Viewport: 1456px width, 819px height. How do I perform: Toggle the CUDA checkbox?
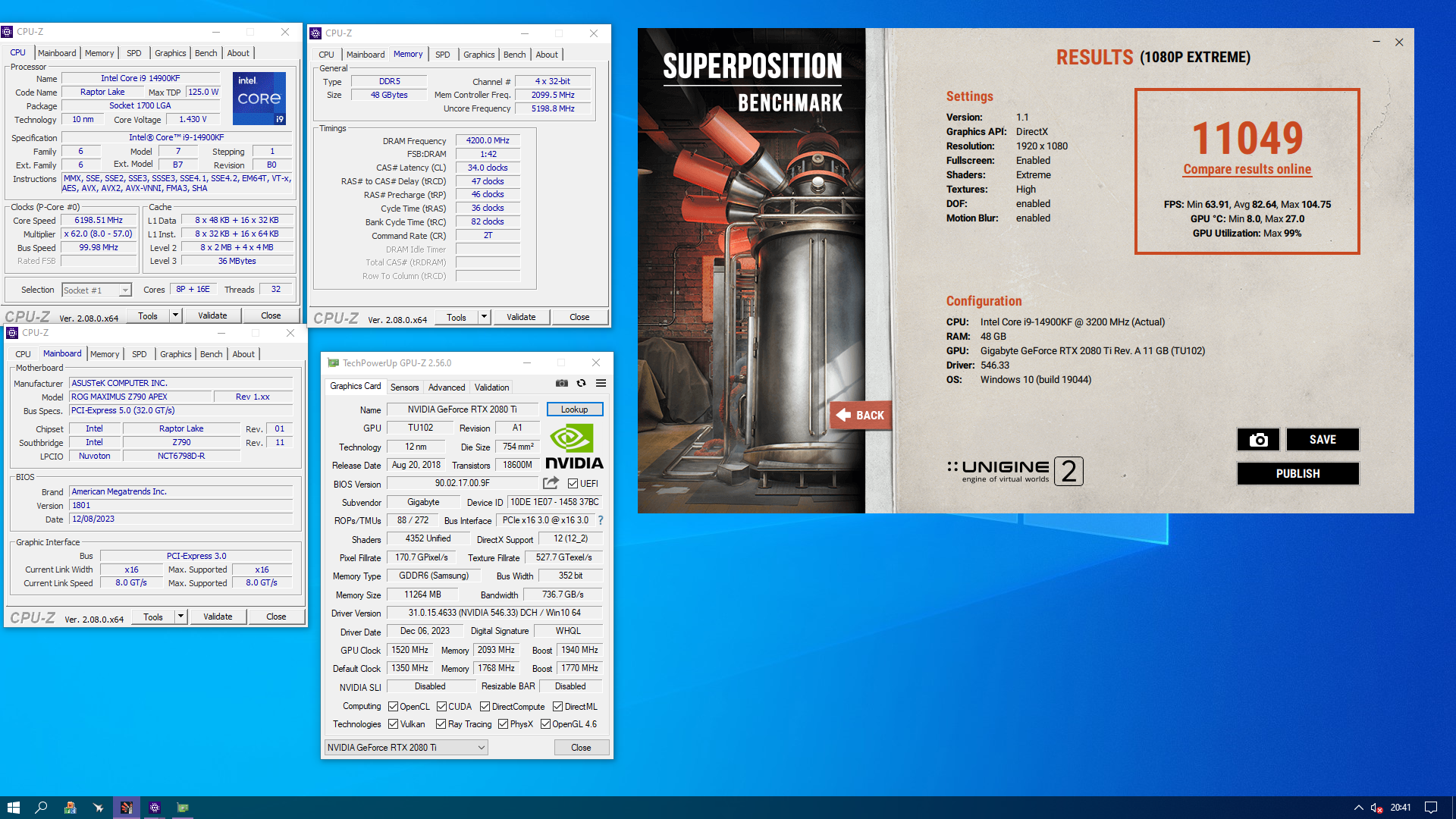(441, 707)
